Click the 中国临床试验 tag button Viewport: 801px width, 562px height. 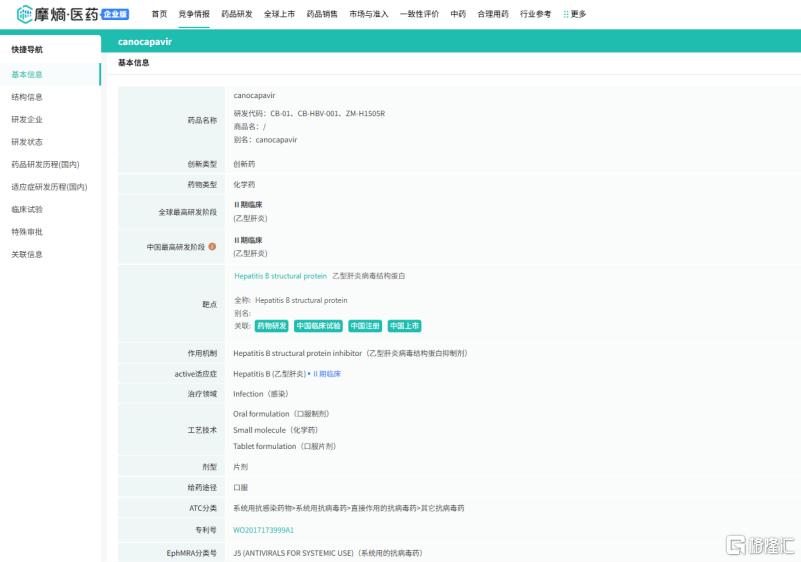(318, 326)
